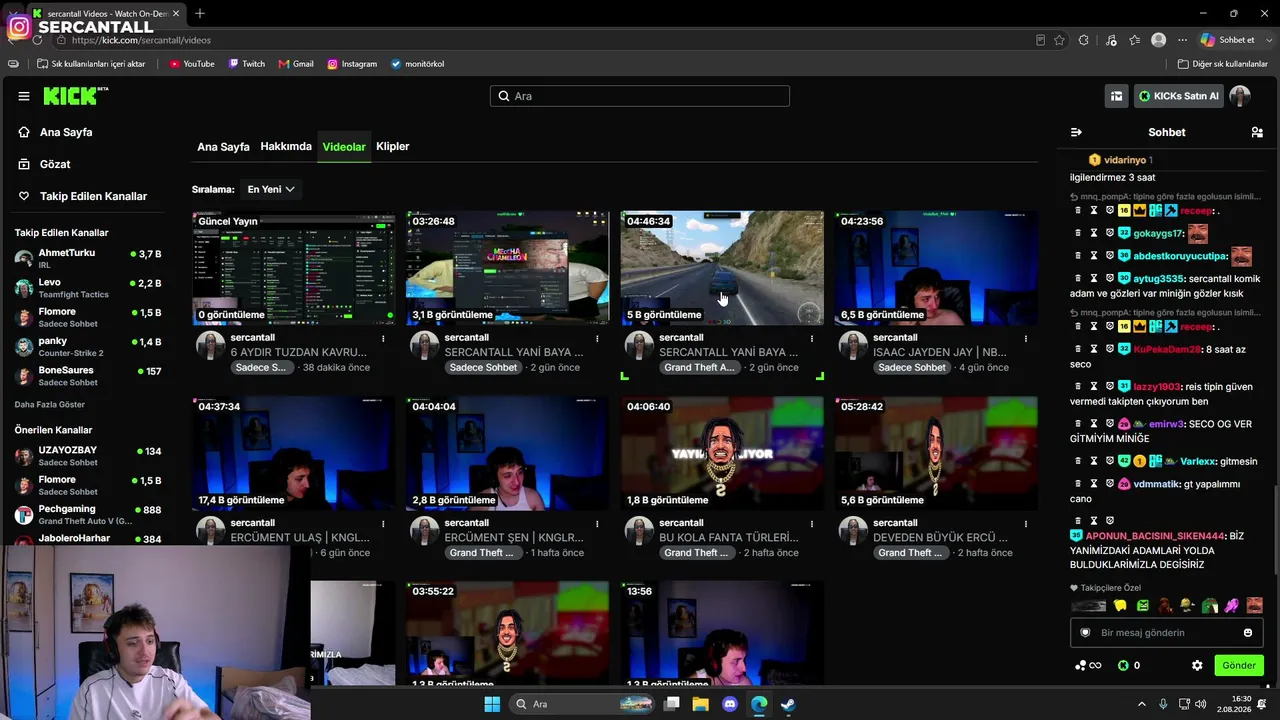Open the icon button beside KICKs Satın Al
The width and height of the screenshot is (1280, 720).
point(1116,96)
